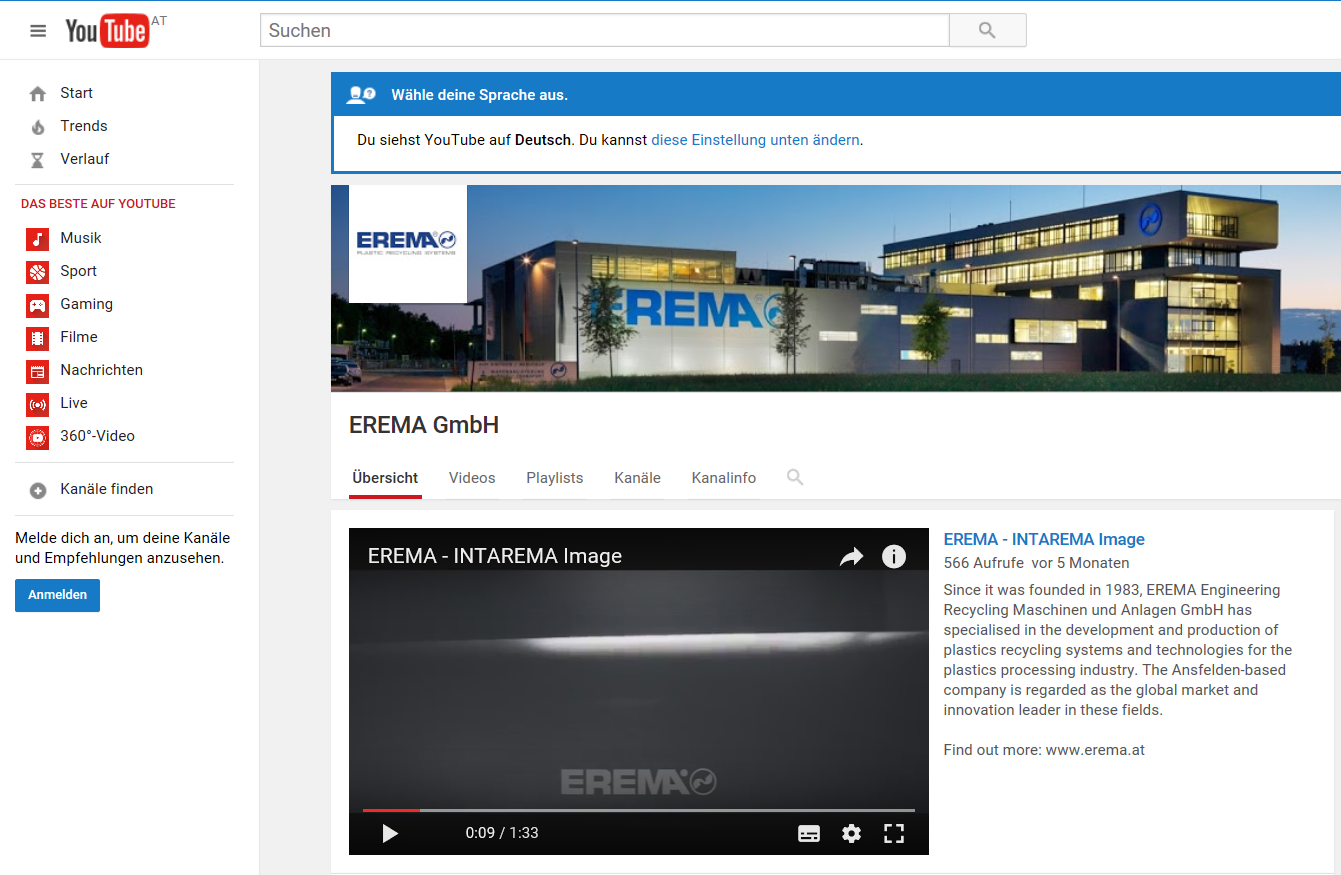Screen dimensions: 1341x875
Task: Focus the Suchen search field
Action: click(604, 30)
